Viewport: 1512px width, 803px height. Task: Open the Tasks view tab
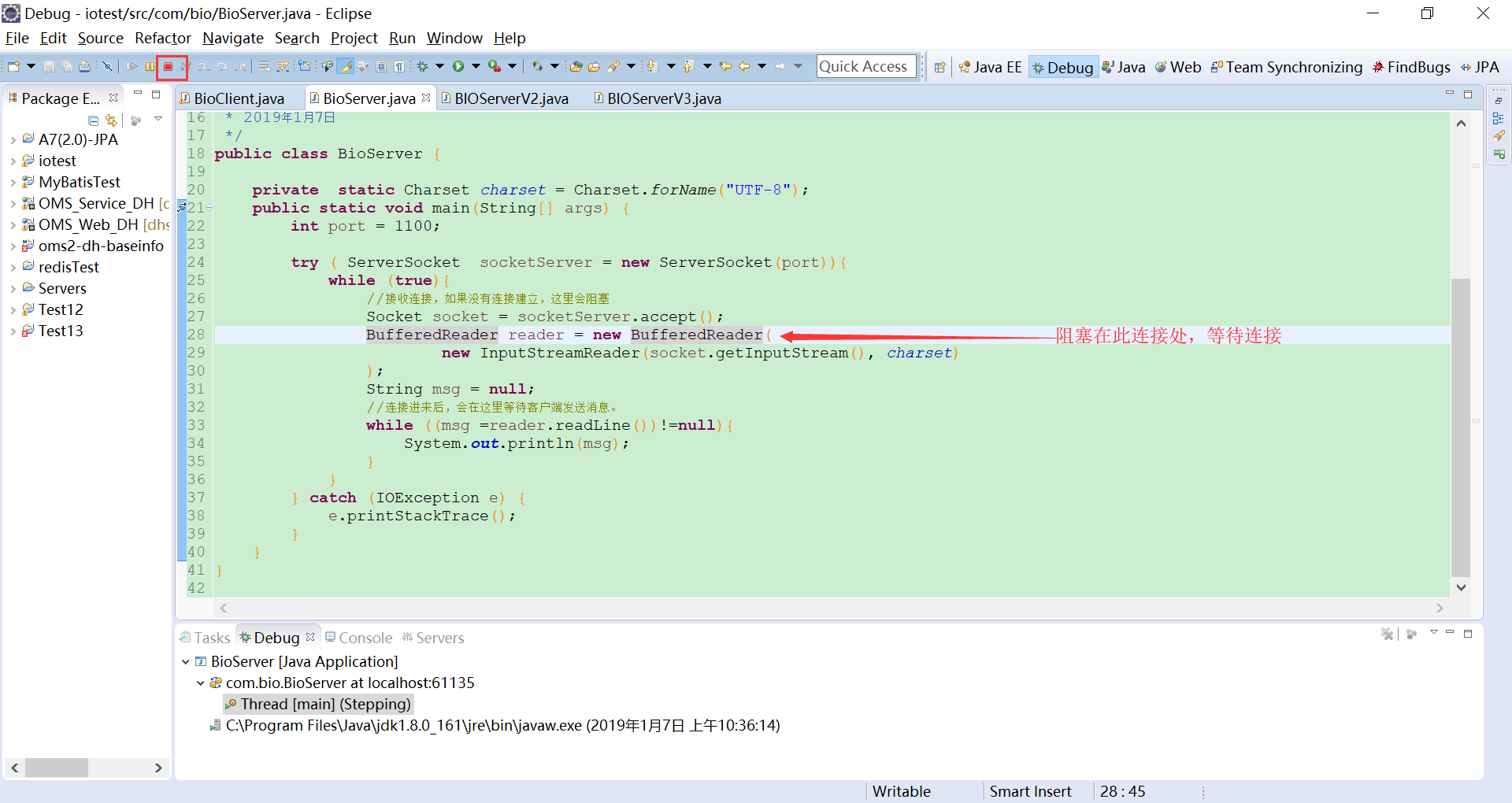[x=205, y=638]
